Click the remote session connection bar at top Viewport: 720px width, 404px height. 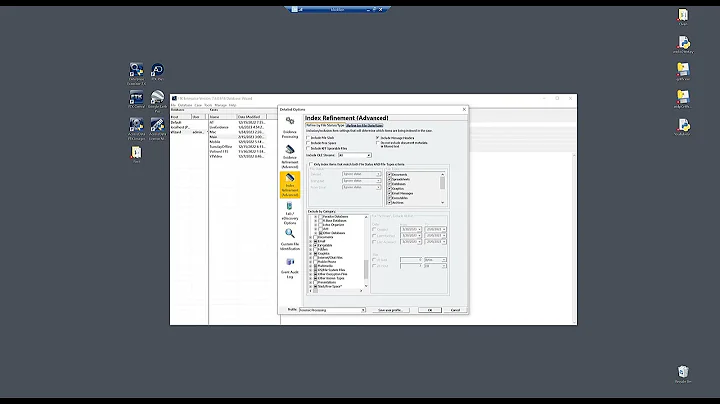[x=338, y=9]
